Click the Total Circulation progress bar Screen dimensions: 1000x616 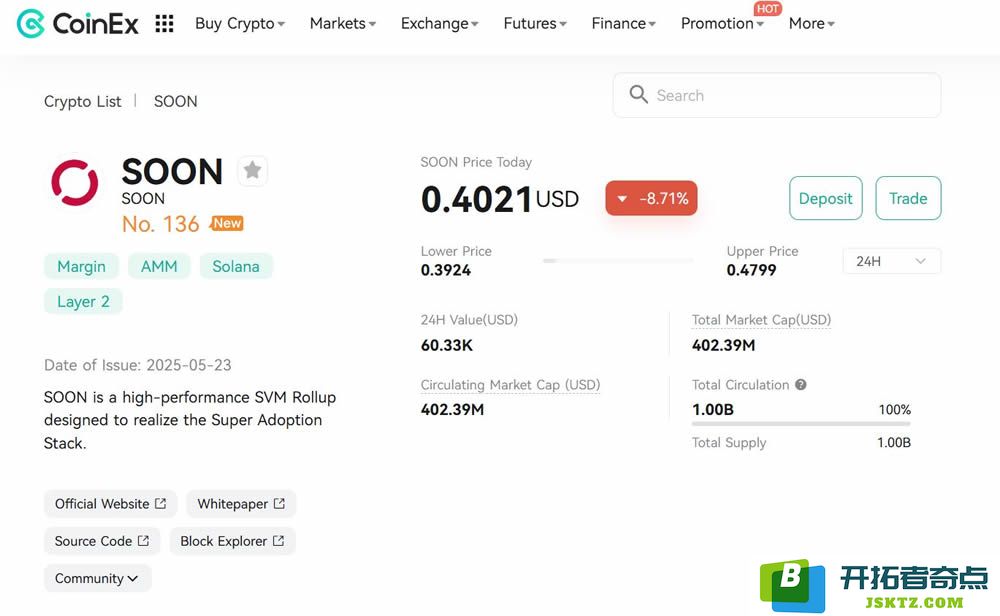coord(801,423)
